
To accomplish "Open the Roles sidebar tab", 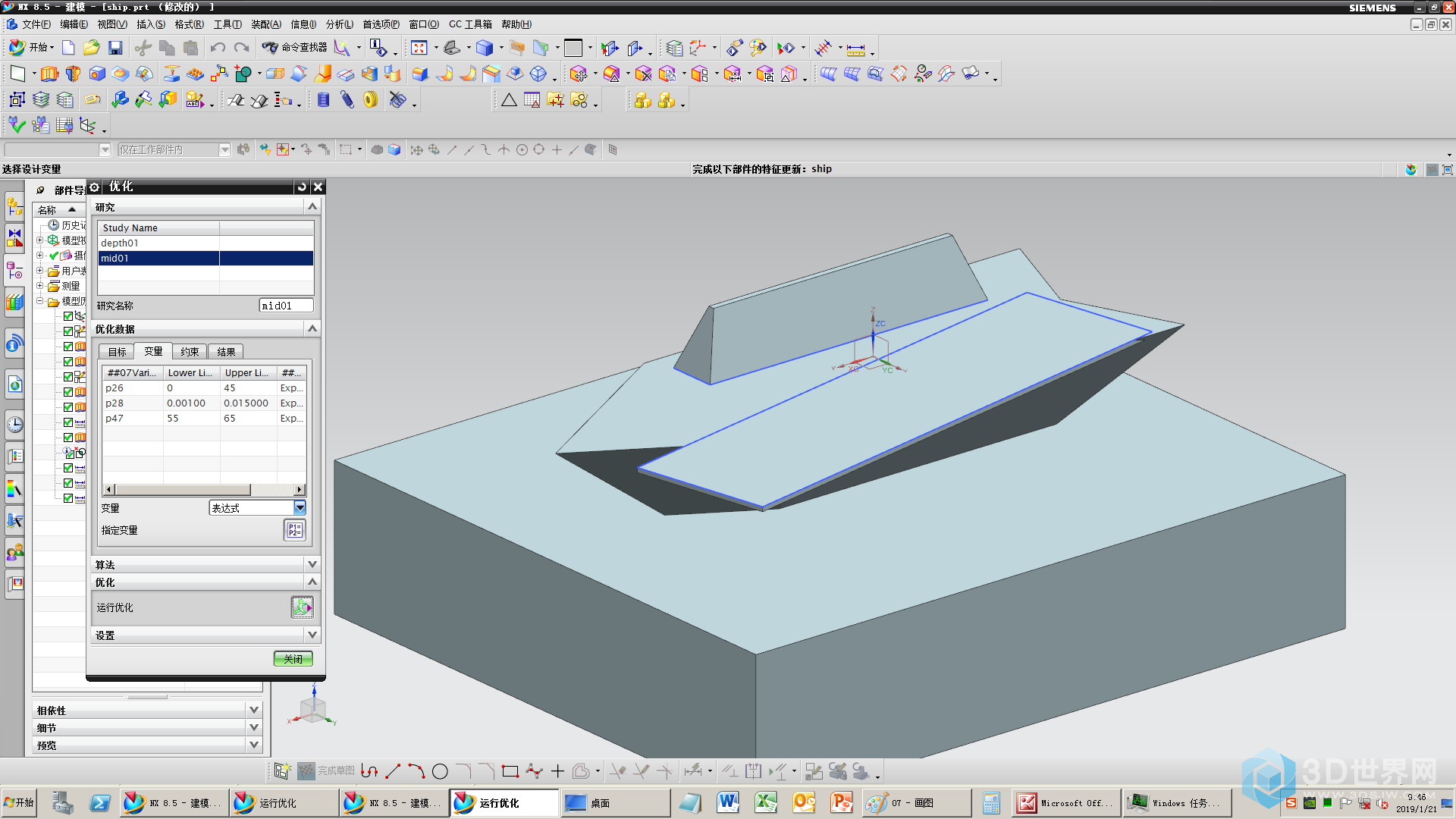I will pyautogui.click(x=14, y=553).
